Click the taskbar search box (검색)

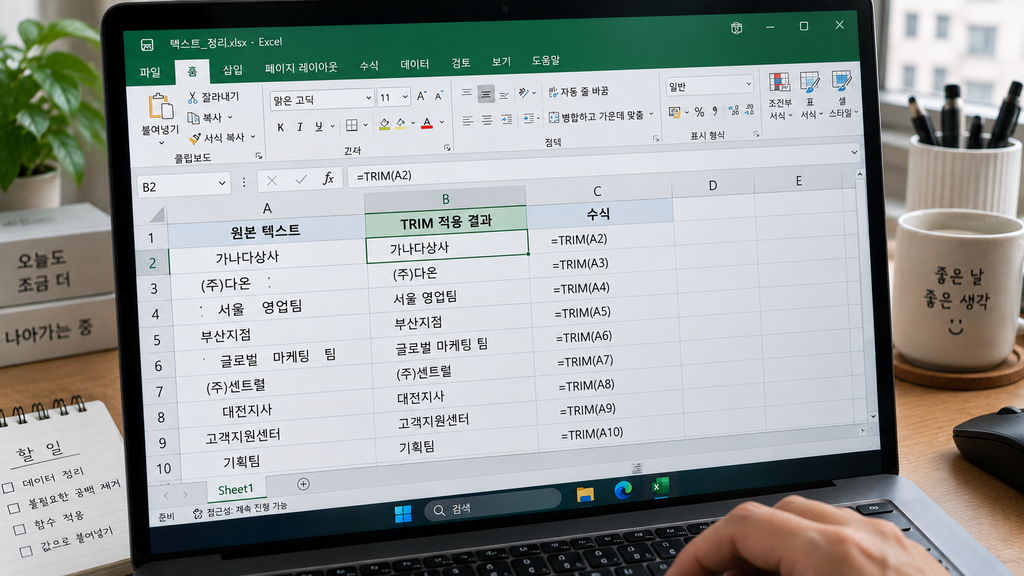[x=493, y=504]
